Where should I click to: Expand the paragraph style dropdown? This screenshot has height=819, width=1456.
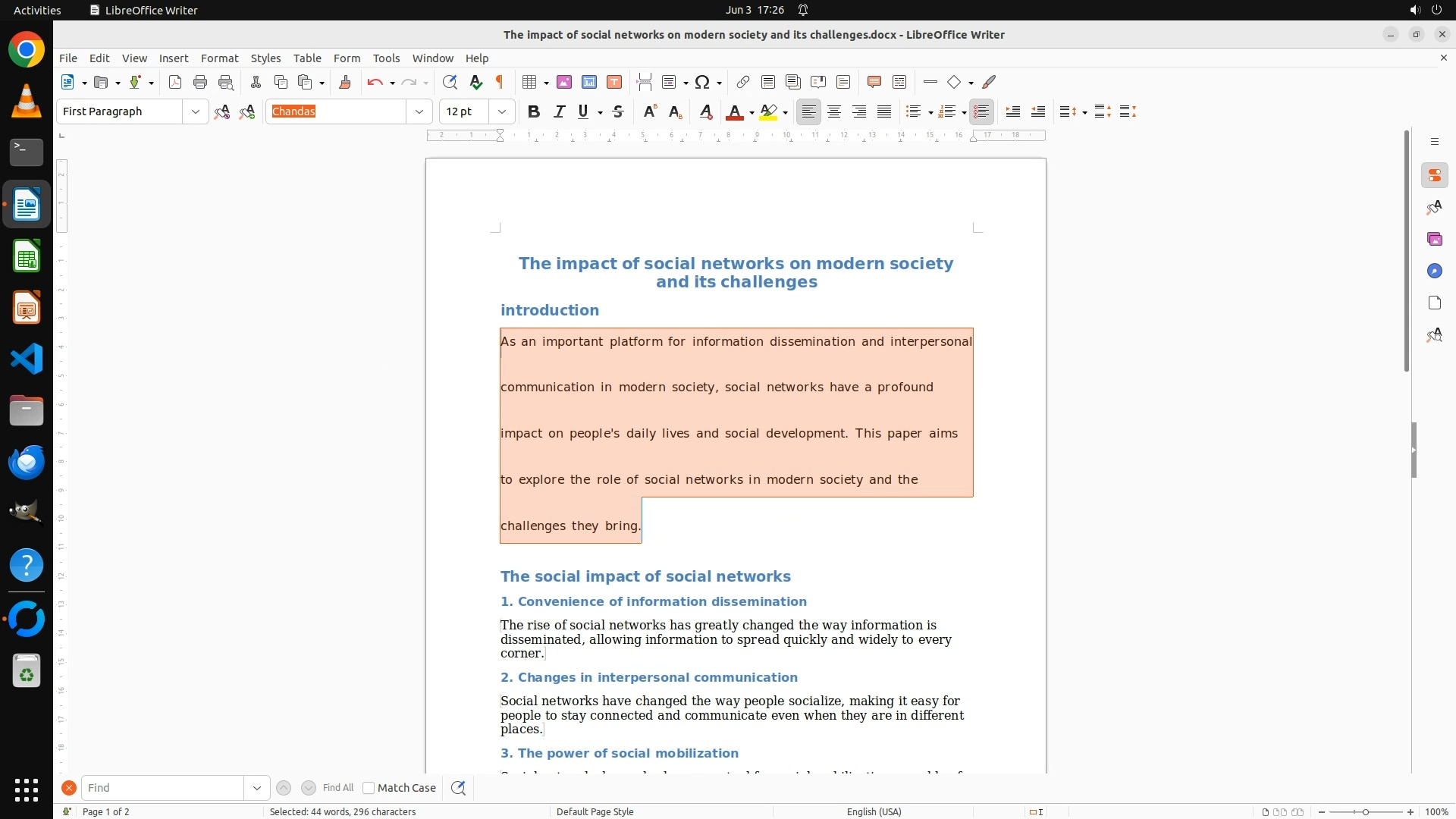pos(196,111)
